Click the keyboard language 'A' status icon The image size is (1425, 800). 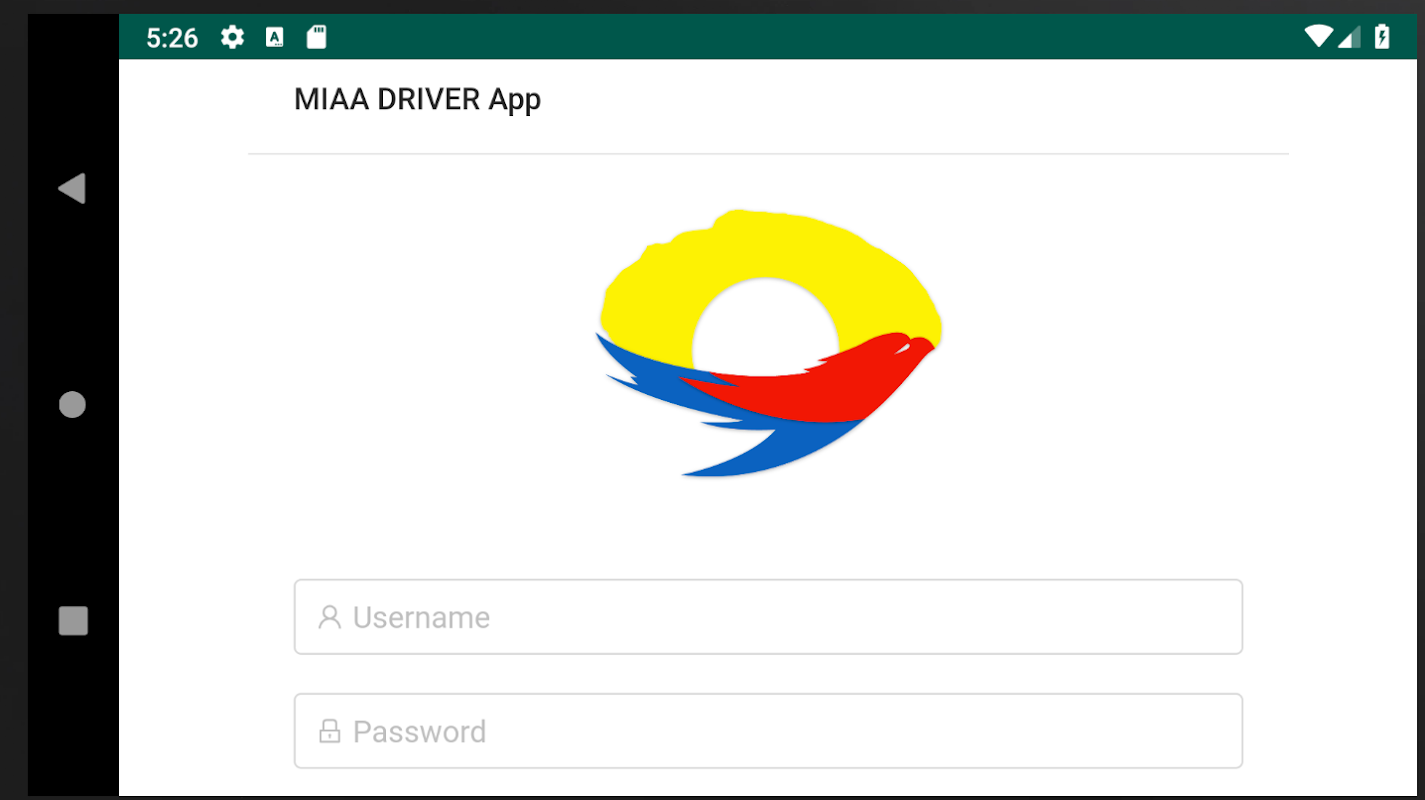pyautogui.click(x=274, y=38)
